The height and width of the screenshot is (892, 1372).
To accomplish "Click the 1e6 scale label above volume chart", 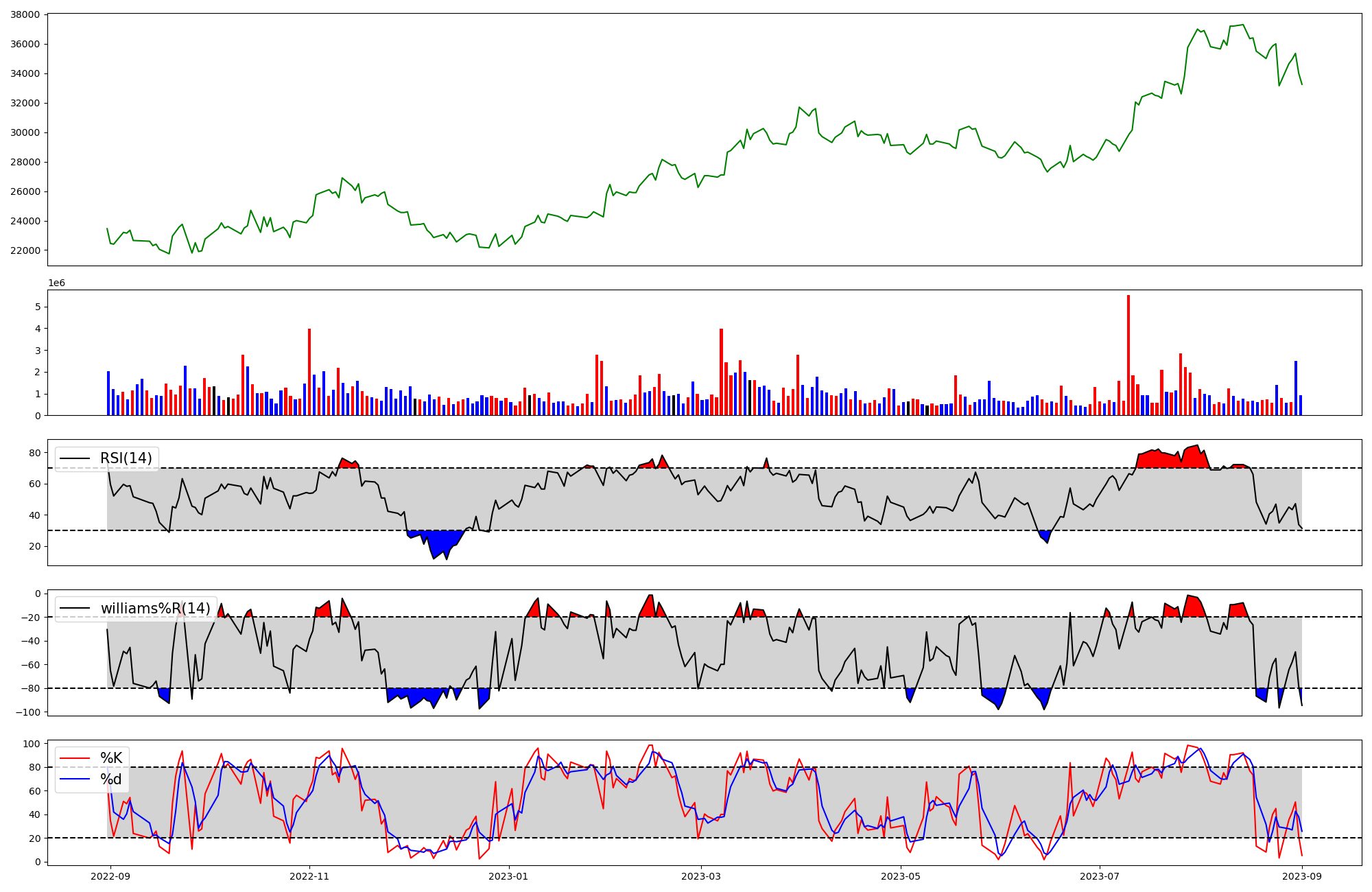I will coord(56,283).
